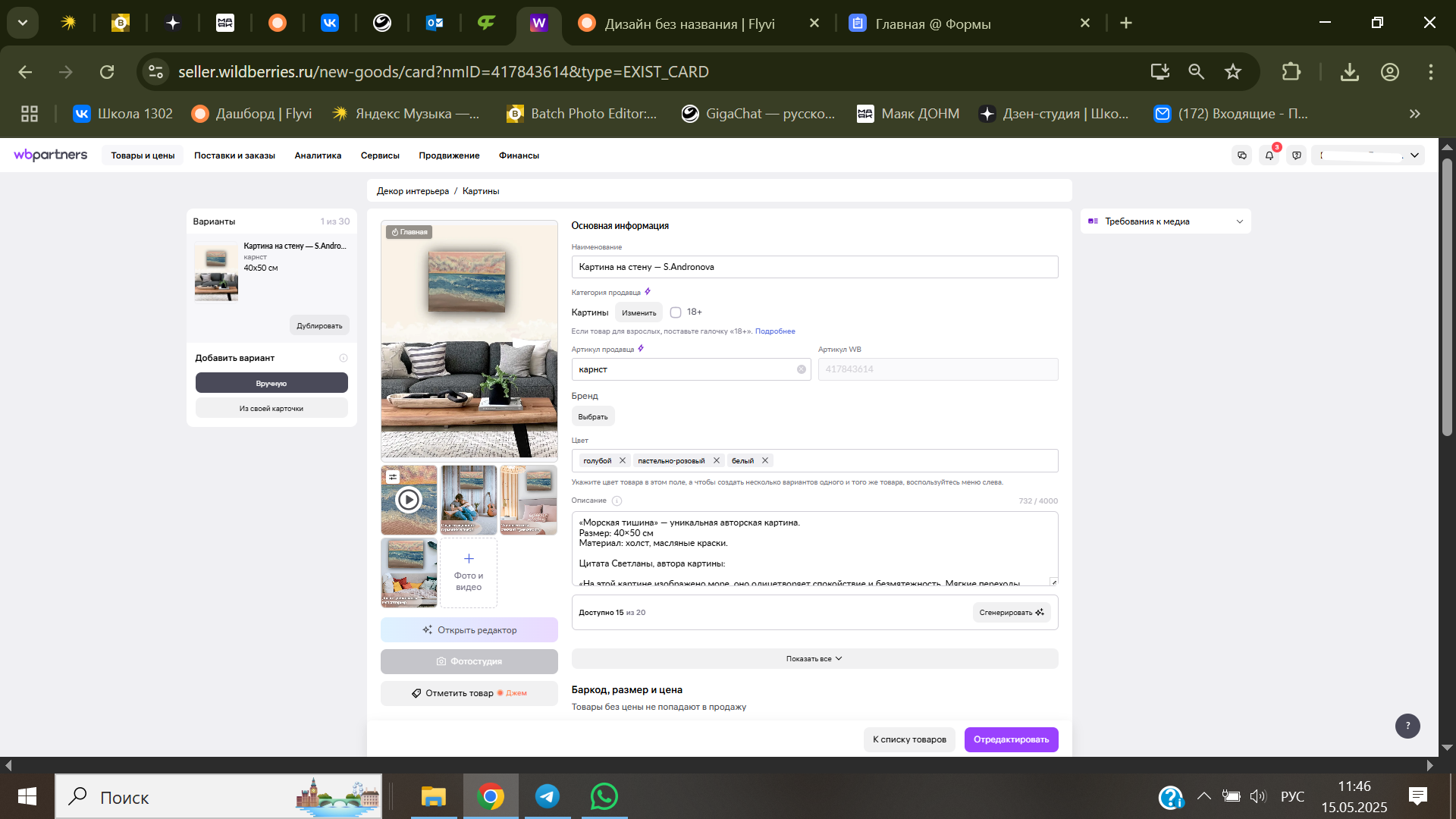The width and height of the screenshot is (1456, 819).
Task: Click the Отредактировать button
Action: click(x=1011, y=739)
